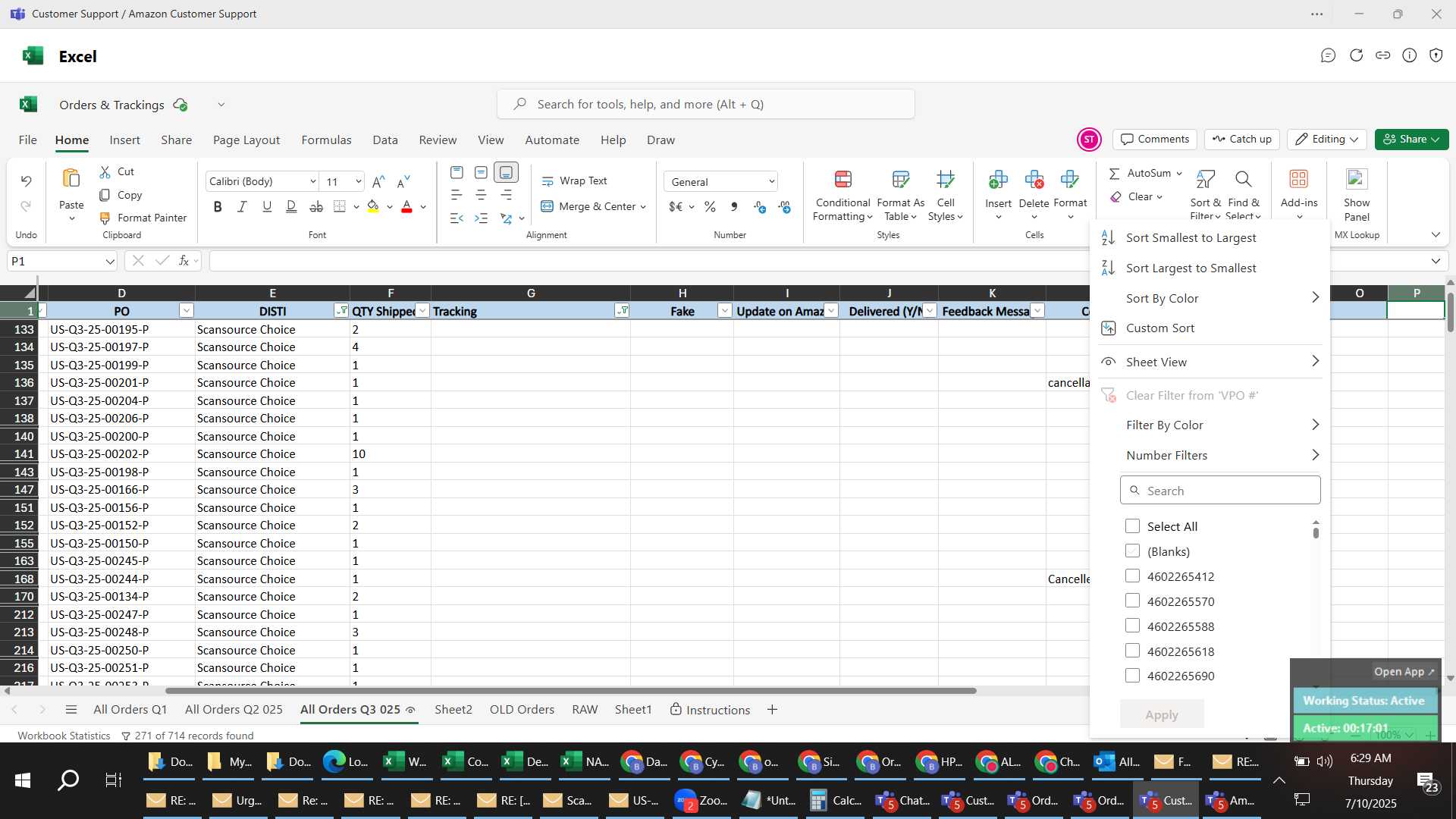
Task: Click the red font color swatch
Action: [x=406, y=207]
